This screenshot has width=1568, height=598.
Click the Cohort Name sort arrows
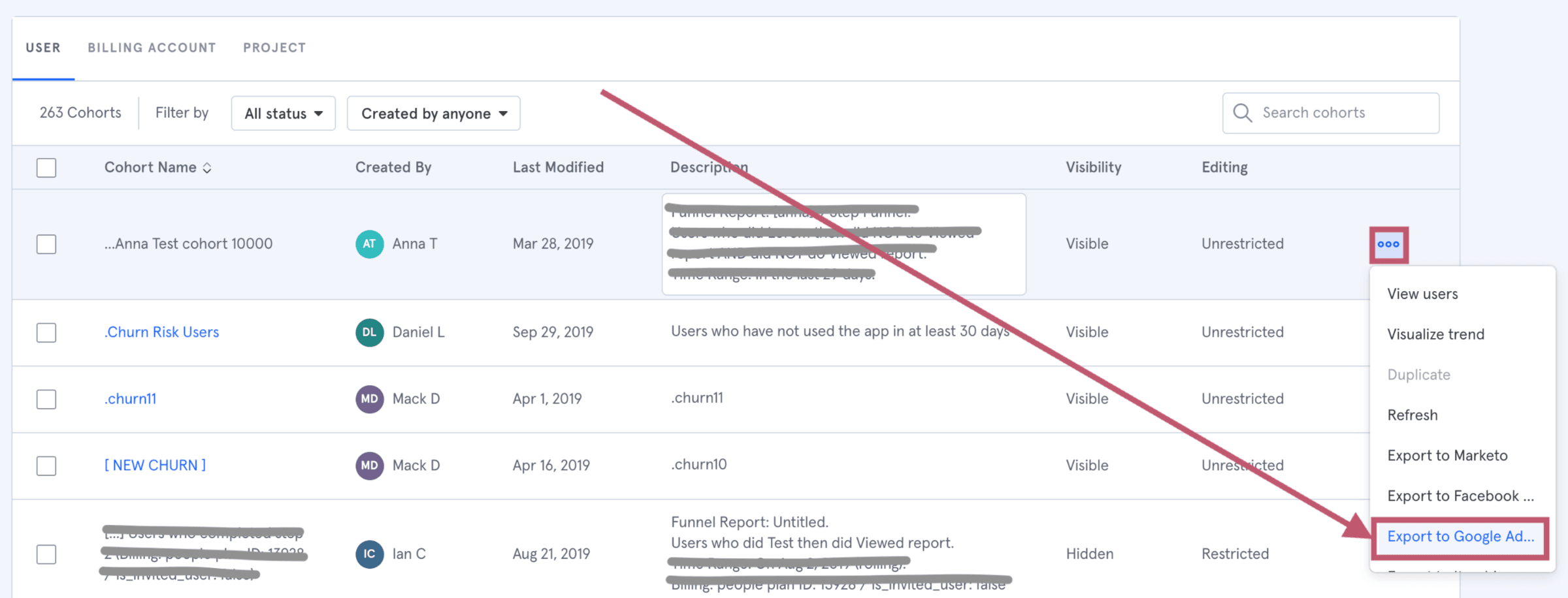pos(207,168)
